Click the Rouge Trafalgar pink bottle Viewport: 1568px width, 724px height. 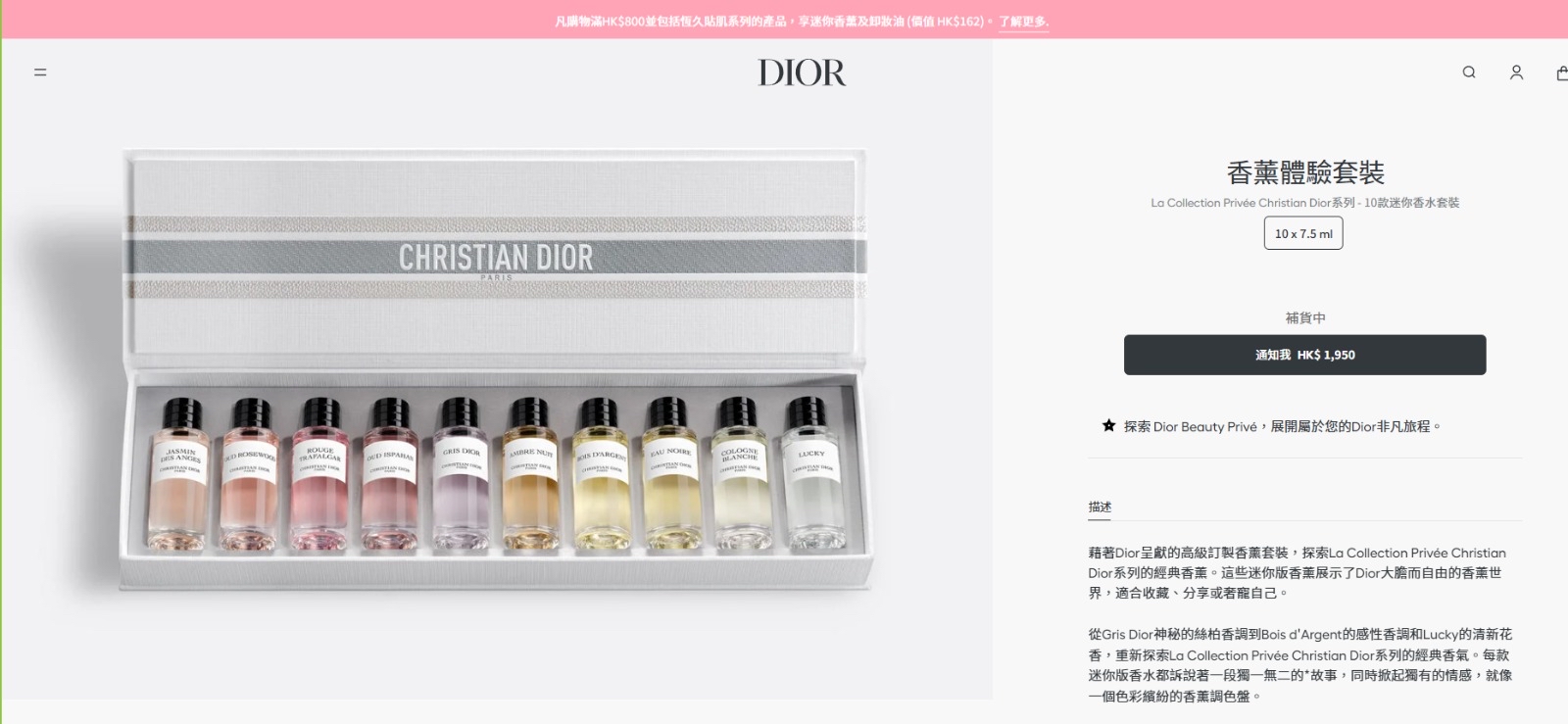(x=319, y=472)
